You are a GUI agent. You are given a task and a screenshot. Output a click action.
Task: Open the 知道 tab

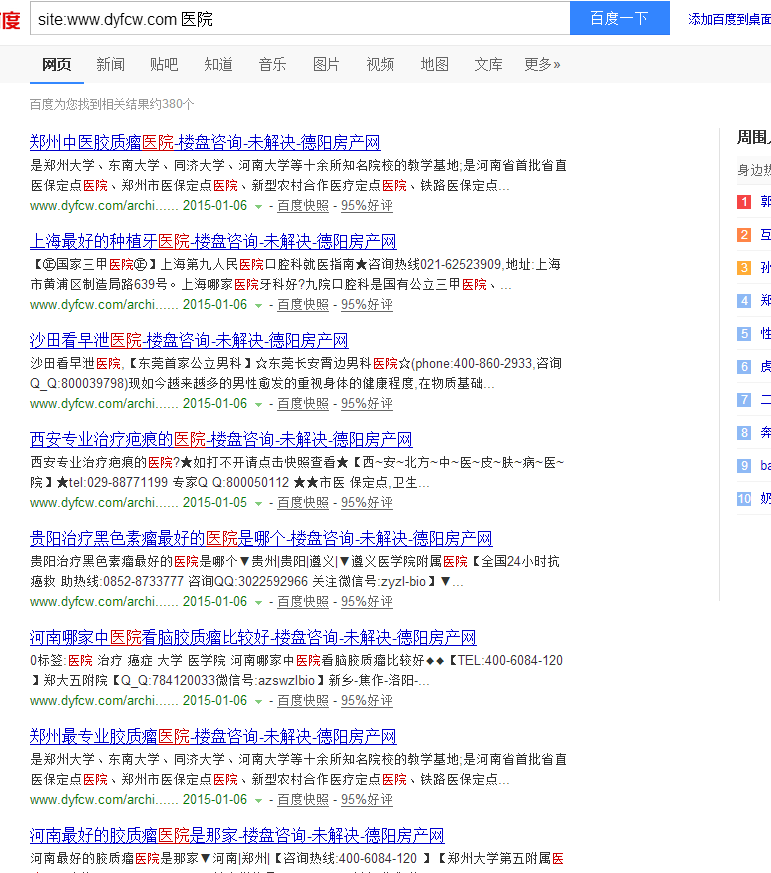click(x=218, y=65)
